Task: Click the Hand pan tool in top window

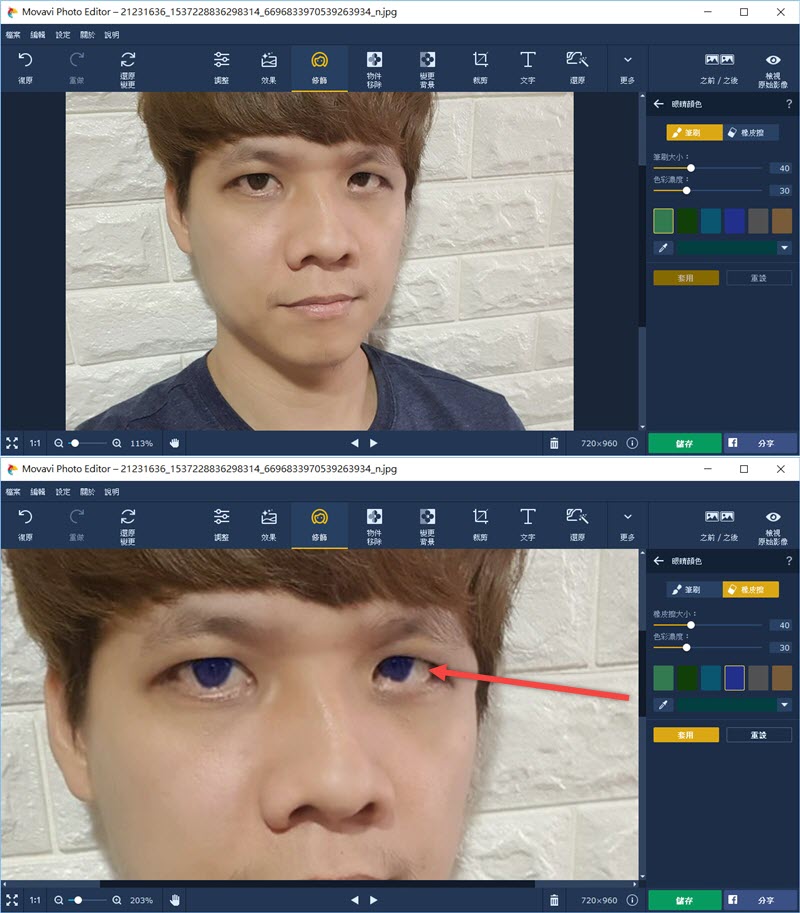Action: [174, 443]
